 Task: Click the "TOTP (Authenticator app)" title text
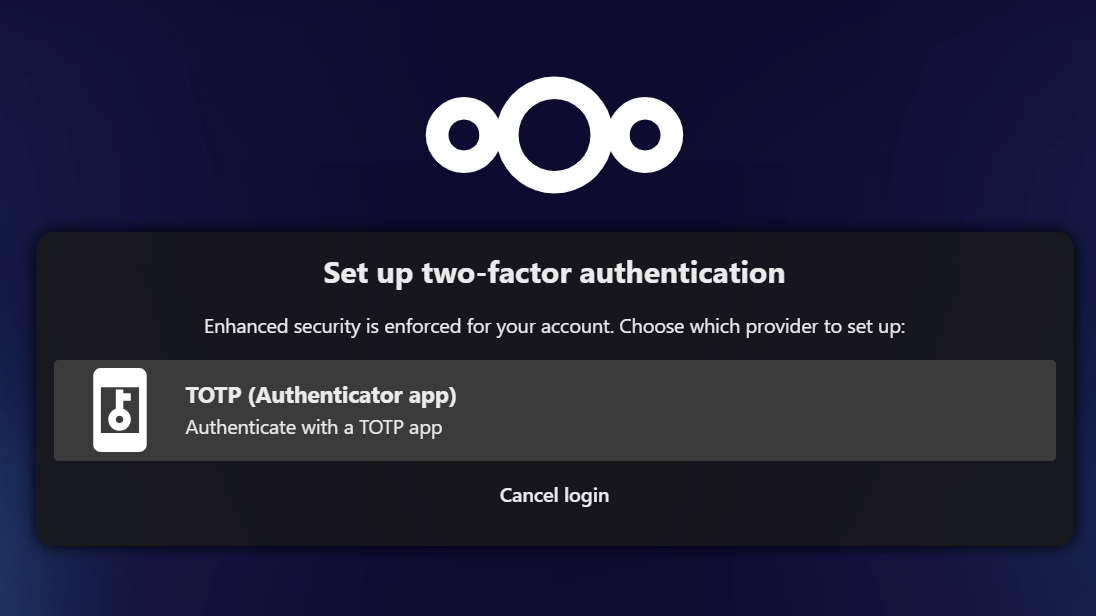pos(321,395)
